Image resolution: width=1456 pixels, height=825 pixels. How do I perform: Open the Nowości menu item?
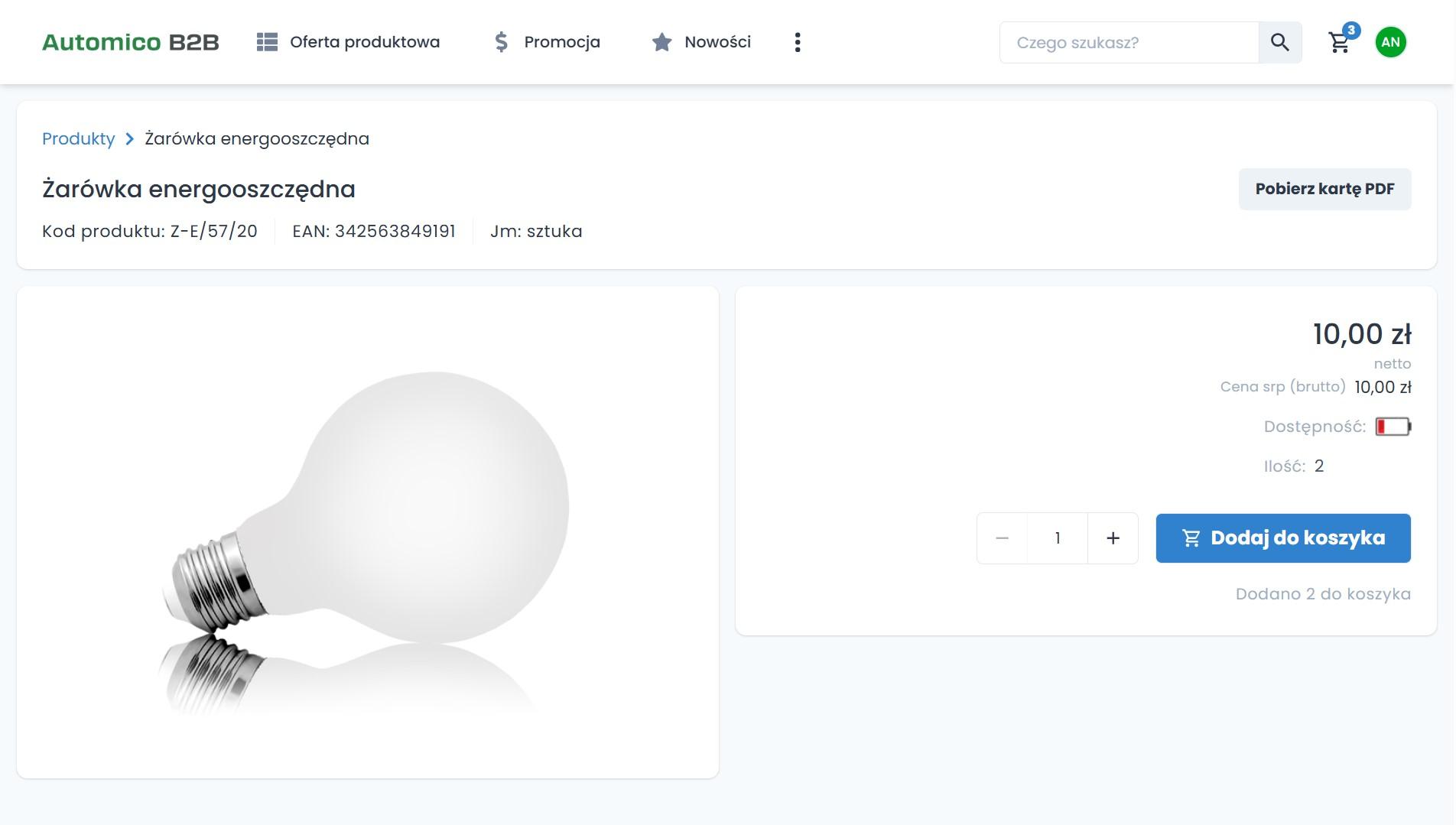(717, 42)
